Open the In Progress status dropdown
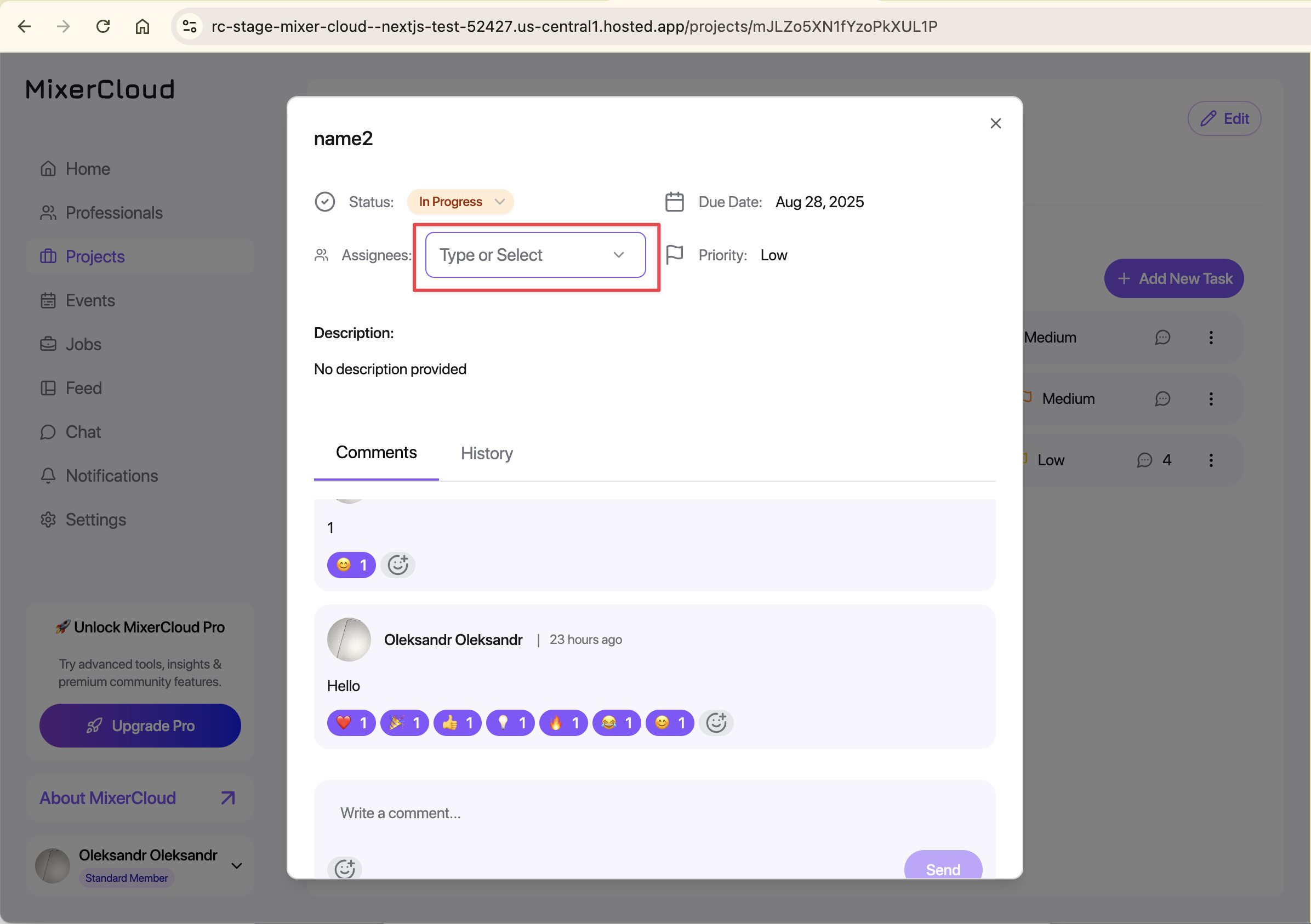 (x=460, y=202)
